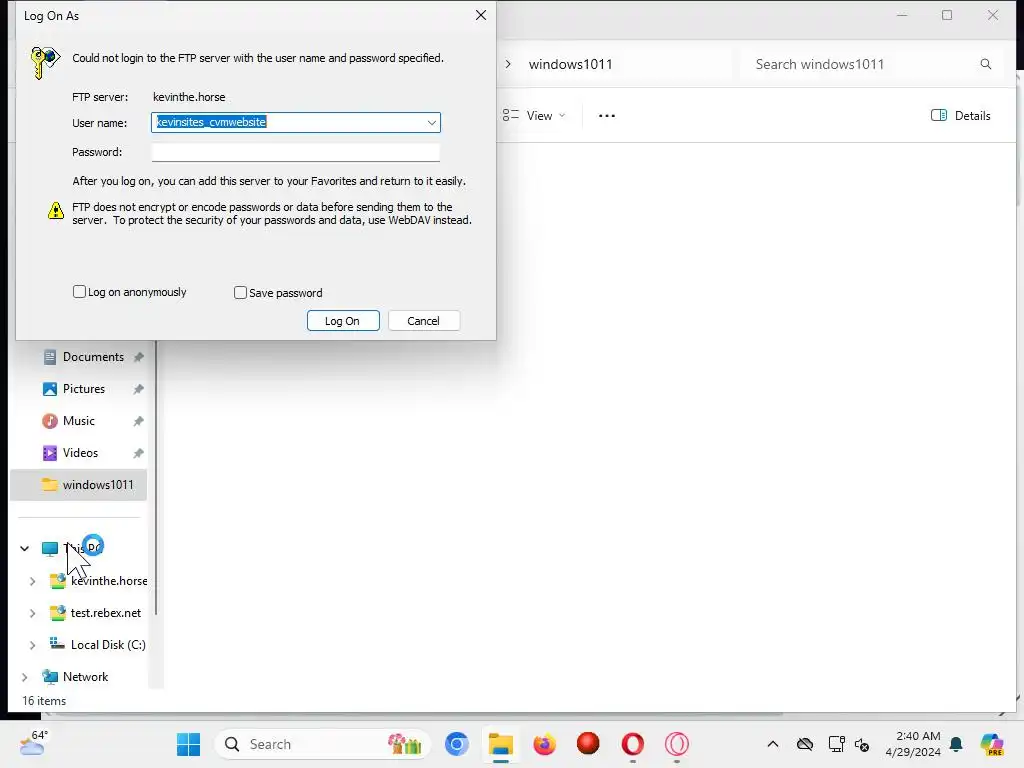Click the network status tray icon
Viewport: 1024px width, 768px height.
836,744
